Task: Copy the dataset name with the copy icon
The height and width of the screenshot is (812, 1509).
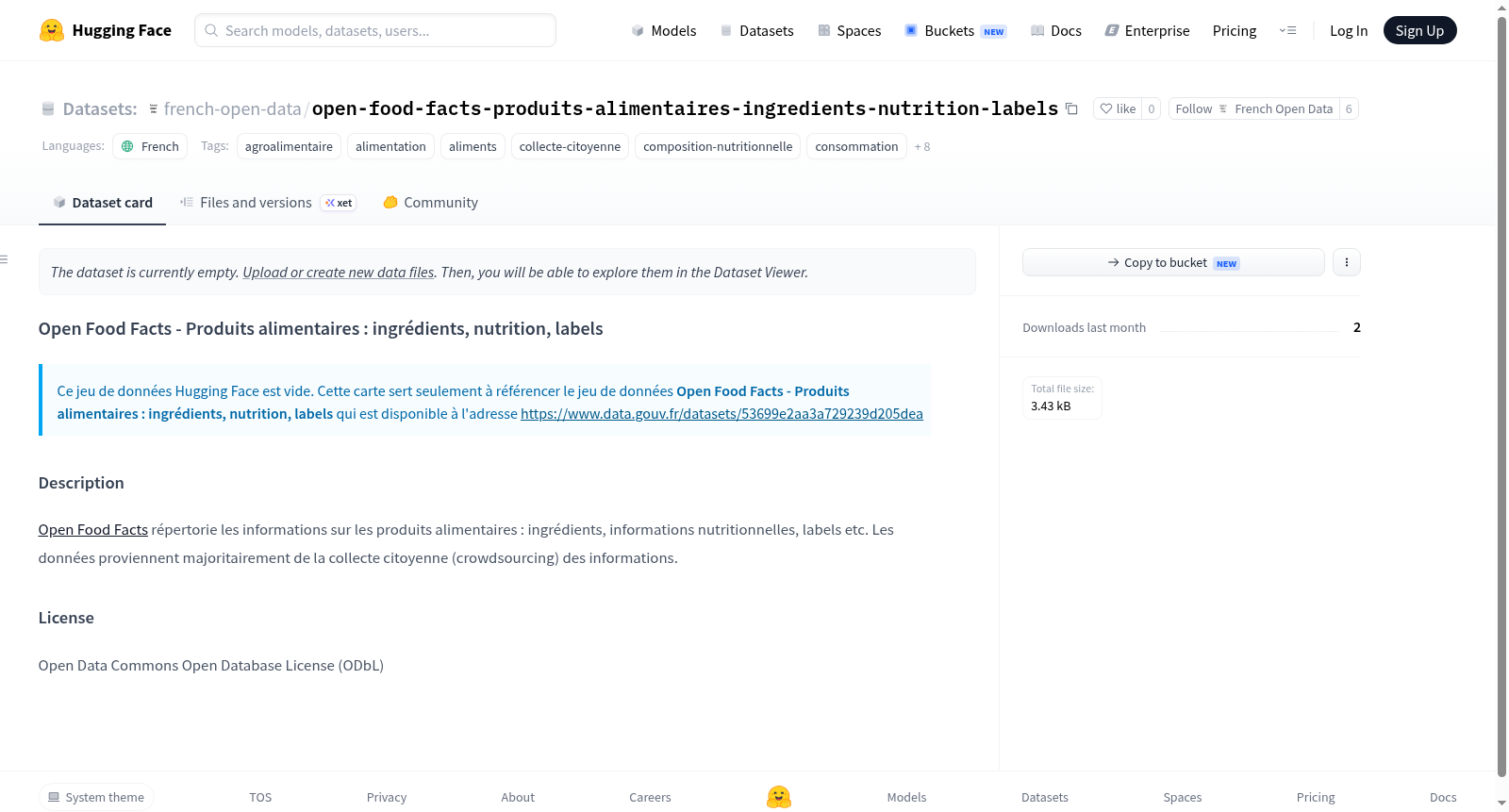Action: point(1071,108)
